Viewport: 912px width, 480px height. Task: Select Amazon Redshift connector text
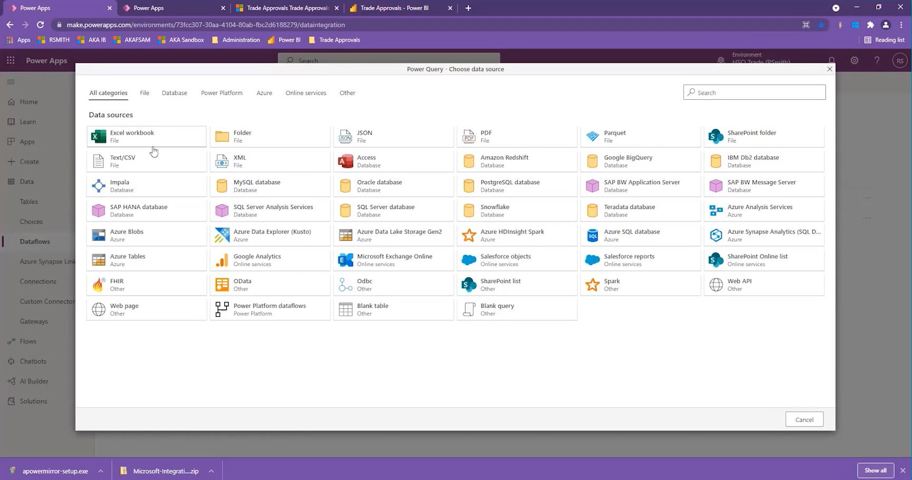point(504,157)
